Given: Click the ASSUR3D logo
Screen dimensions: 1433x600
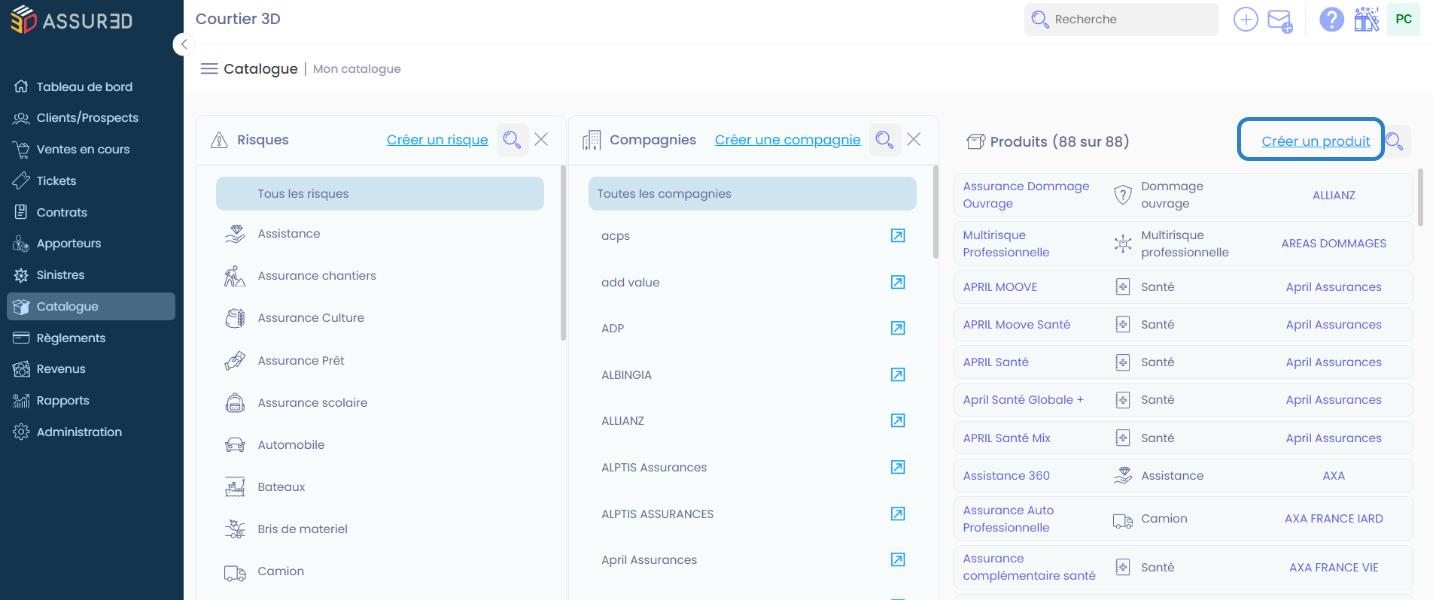Looking at the screenshot, I should 72,20.
